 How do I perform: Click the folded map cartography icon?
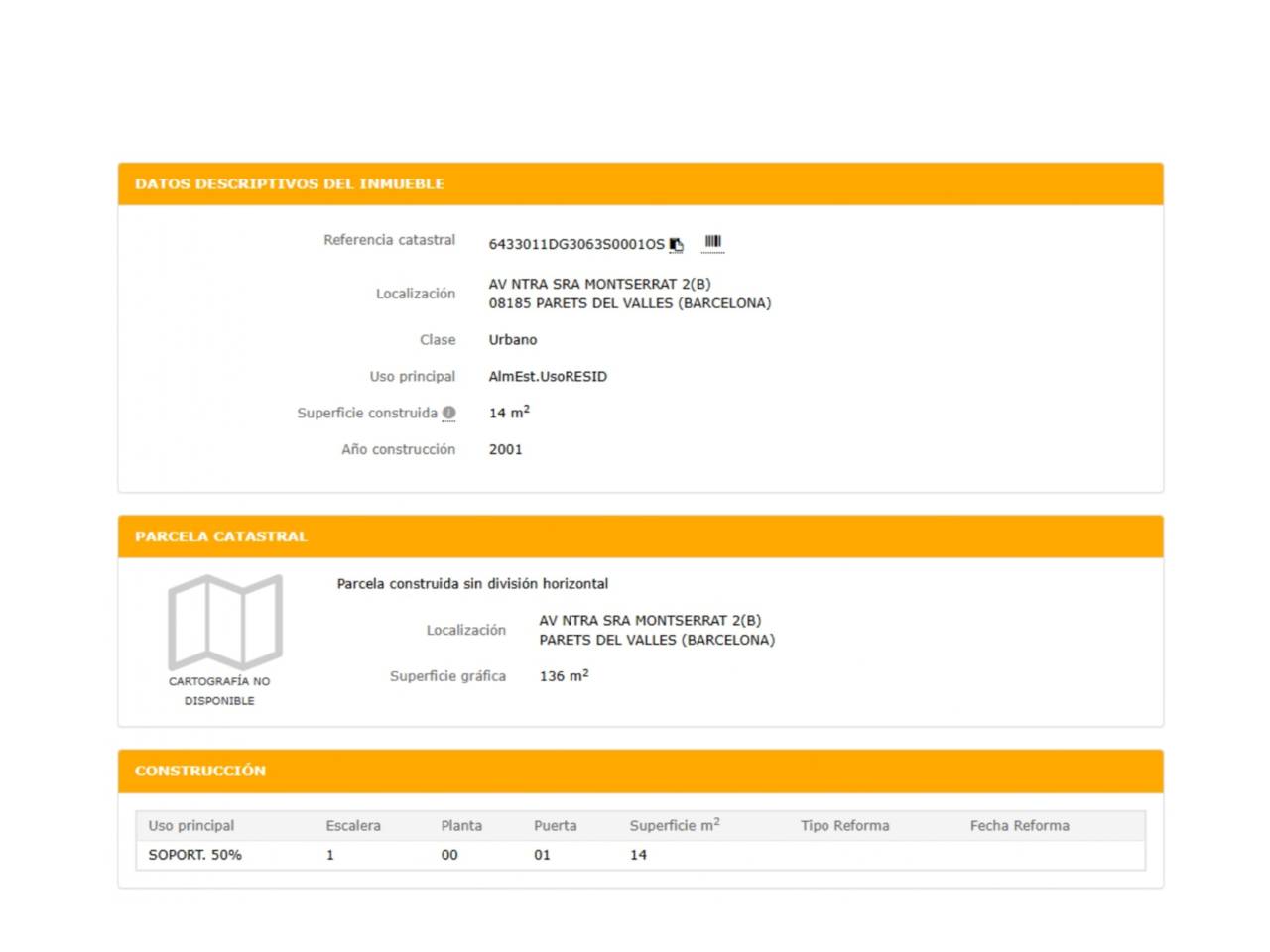click(225, 622)
